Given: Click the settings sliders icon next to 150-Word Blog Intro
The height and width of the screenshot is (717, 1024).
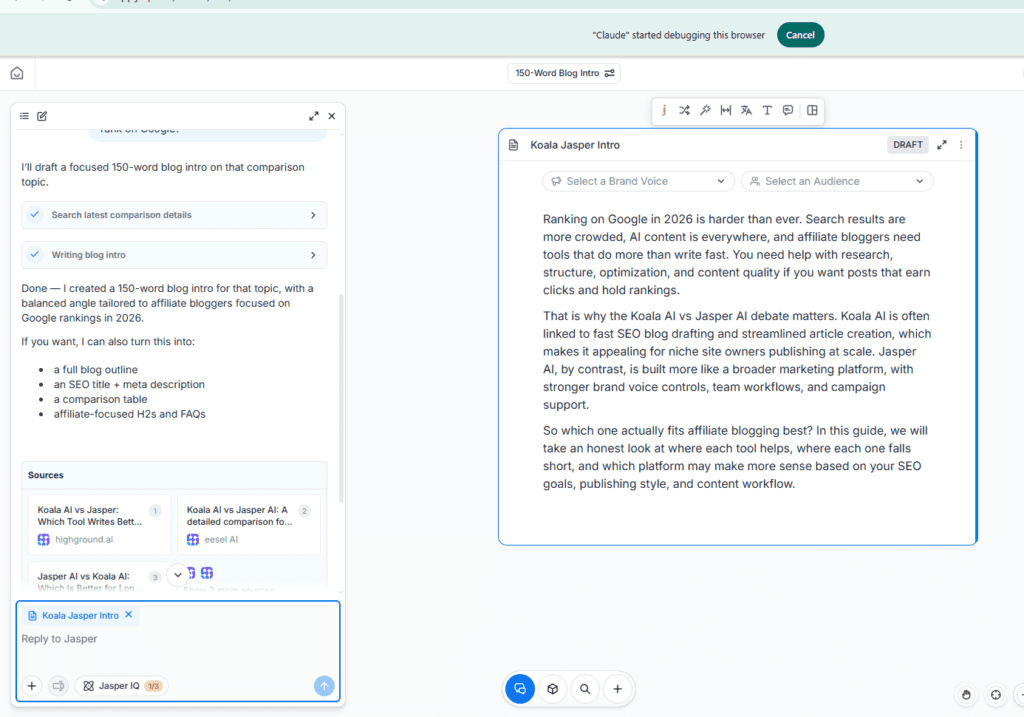Looking at the screenshot, I should 609,73.
